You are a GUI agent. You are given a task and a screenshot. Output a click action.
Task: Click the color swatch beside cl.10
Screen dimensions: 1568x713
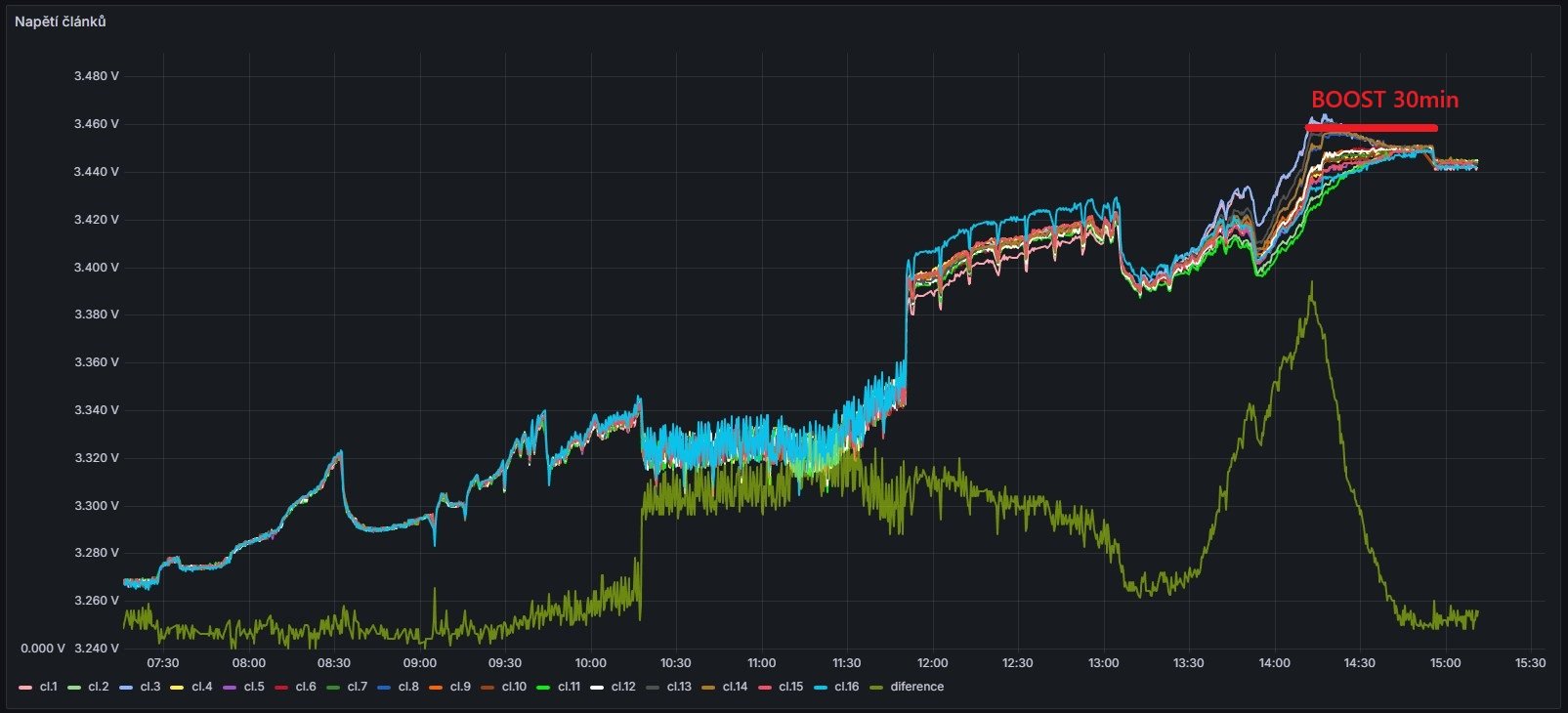pos(487,688)
